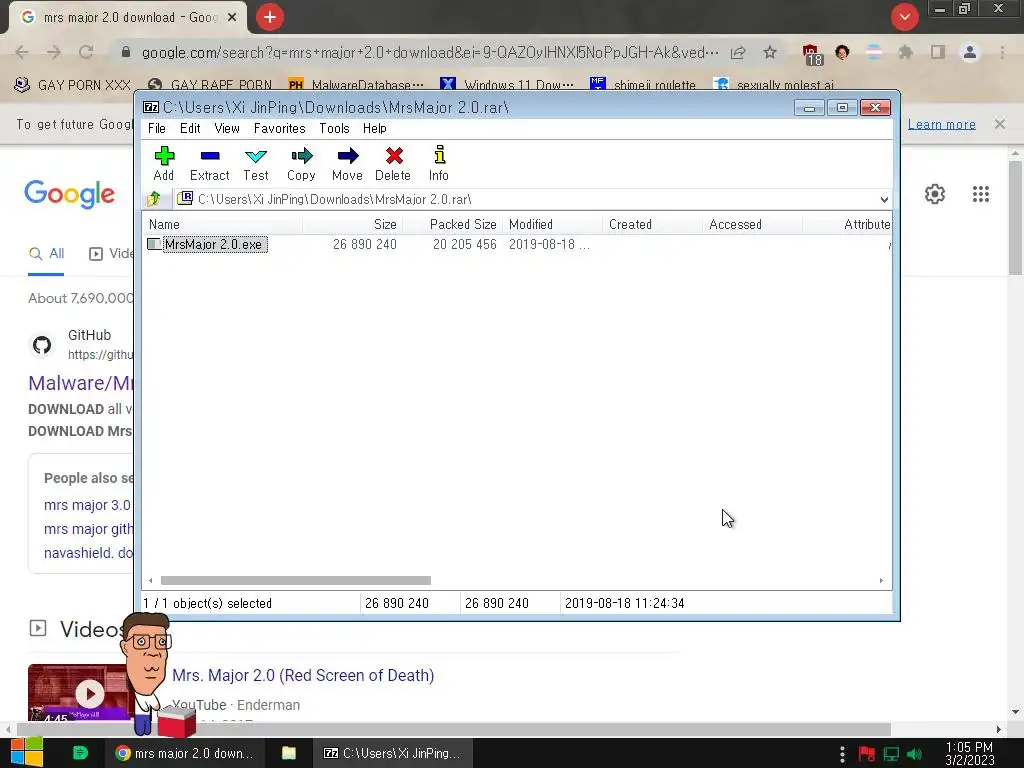Click Learn more link in Chrome banner
1024x768 pixels.
pyautogui.click(x=942, y=124)
